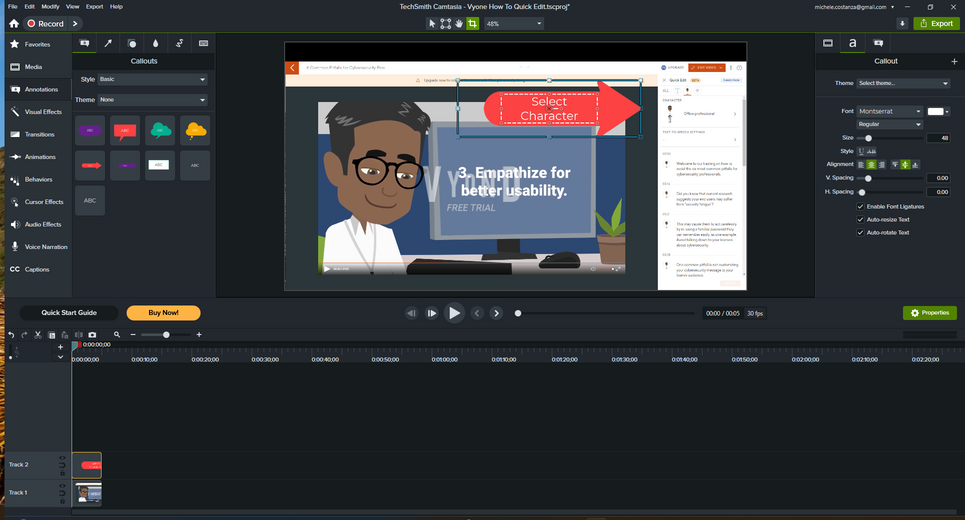Click the font Size slider handle

(868, 138)
